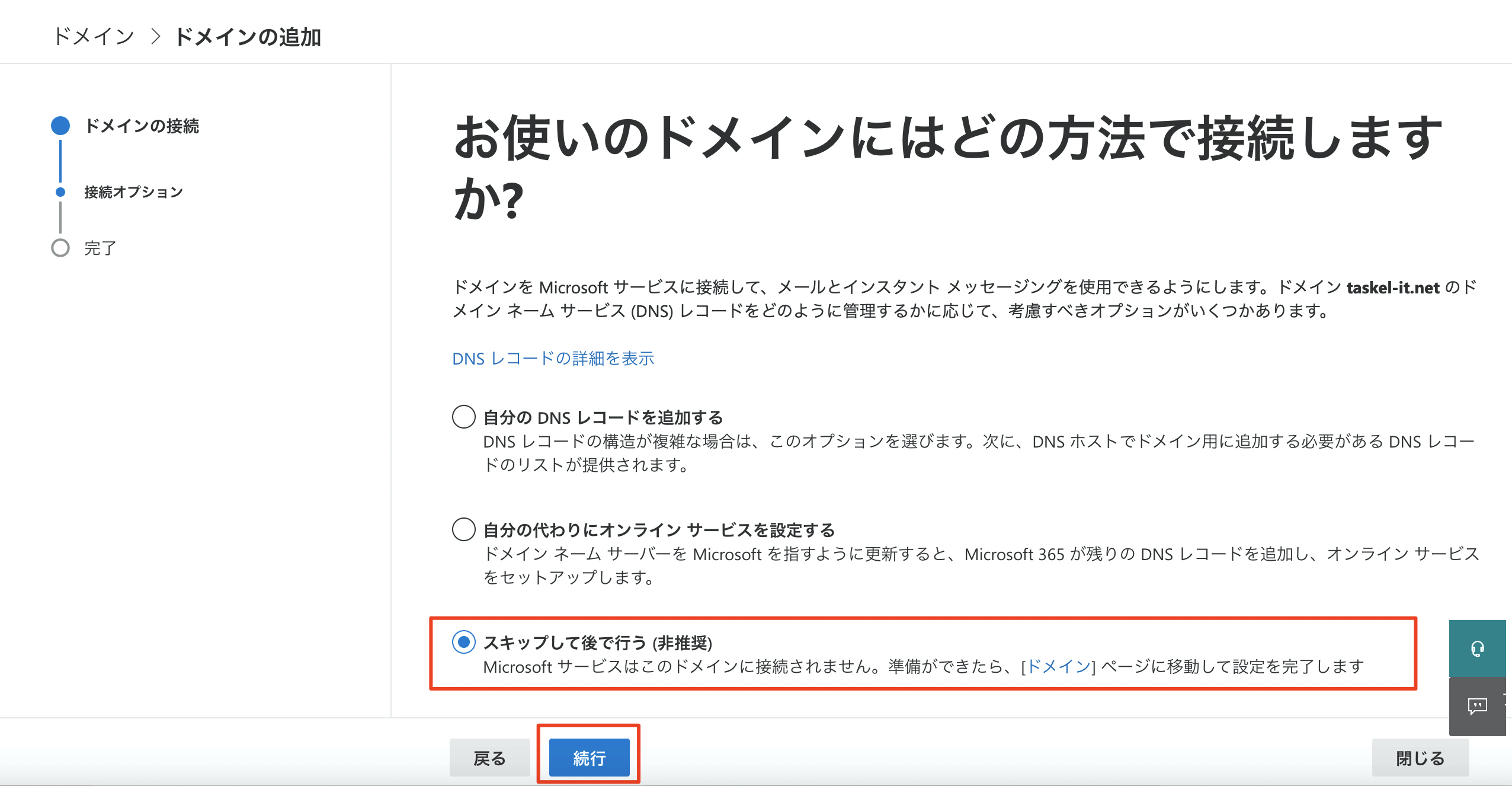Select ドメインの接続 step label in sidebar
This screenshot has width=1512, height=786.
(142, 126)
